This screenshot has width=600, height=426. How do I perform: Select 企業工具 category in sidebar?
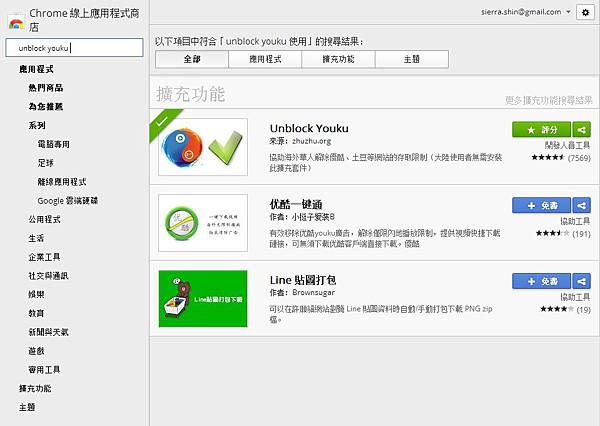[44, 257]
